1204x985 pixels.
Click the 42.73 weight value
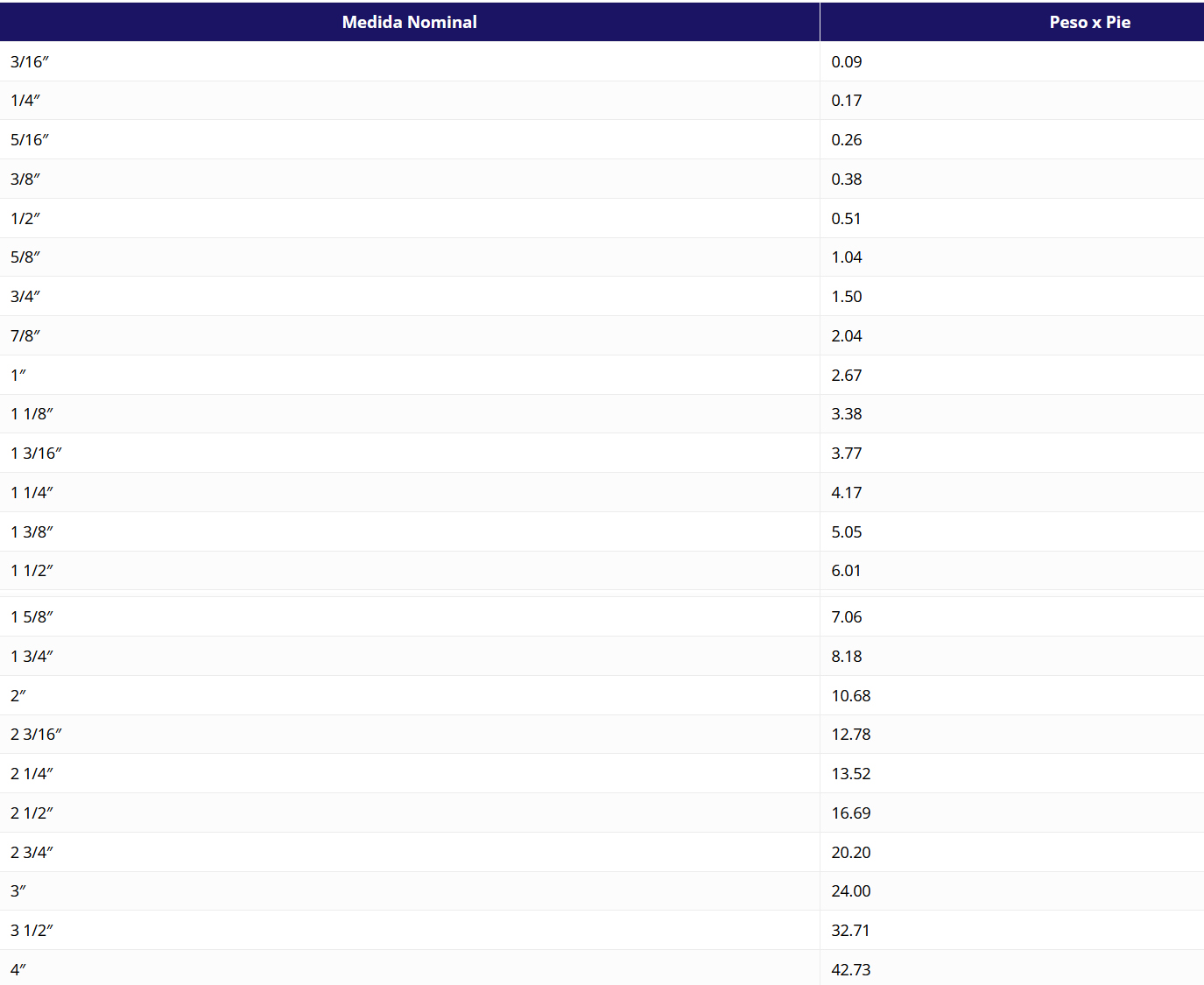[851, 970]
